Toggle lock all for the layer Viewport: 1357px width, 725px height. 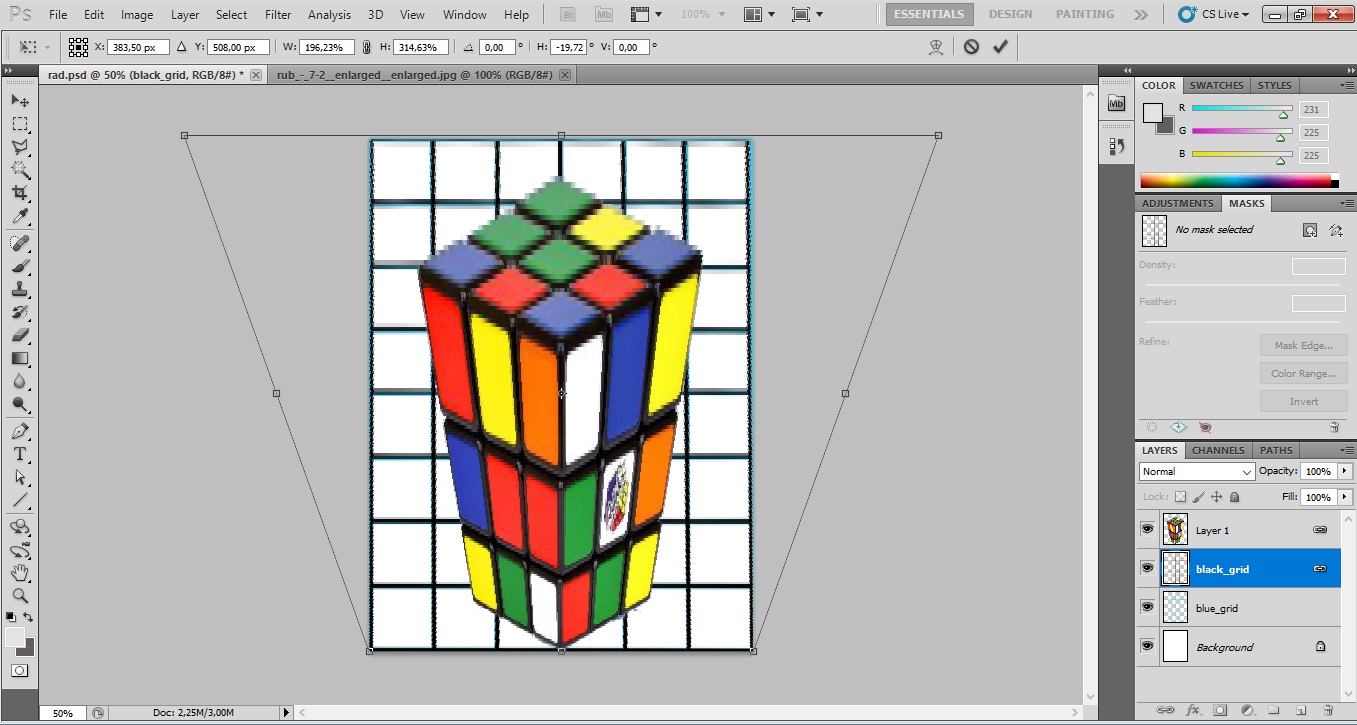coord(1235,497)
